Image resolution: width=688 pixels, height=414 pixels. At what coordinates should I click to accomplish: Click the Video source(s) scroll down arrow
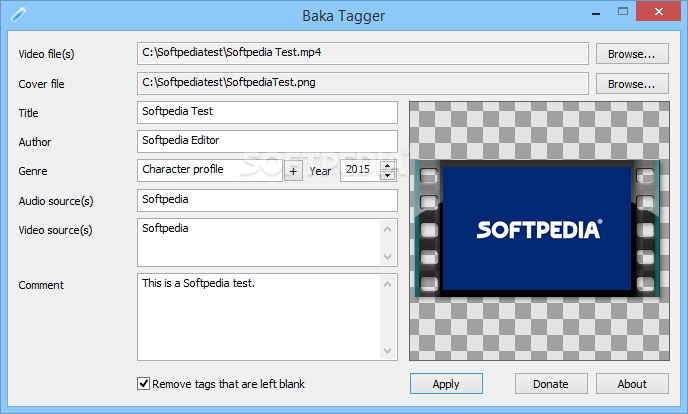pos(387,256)
